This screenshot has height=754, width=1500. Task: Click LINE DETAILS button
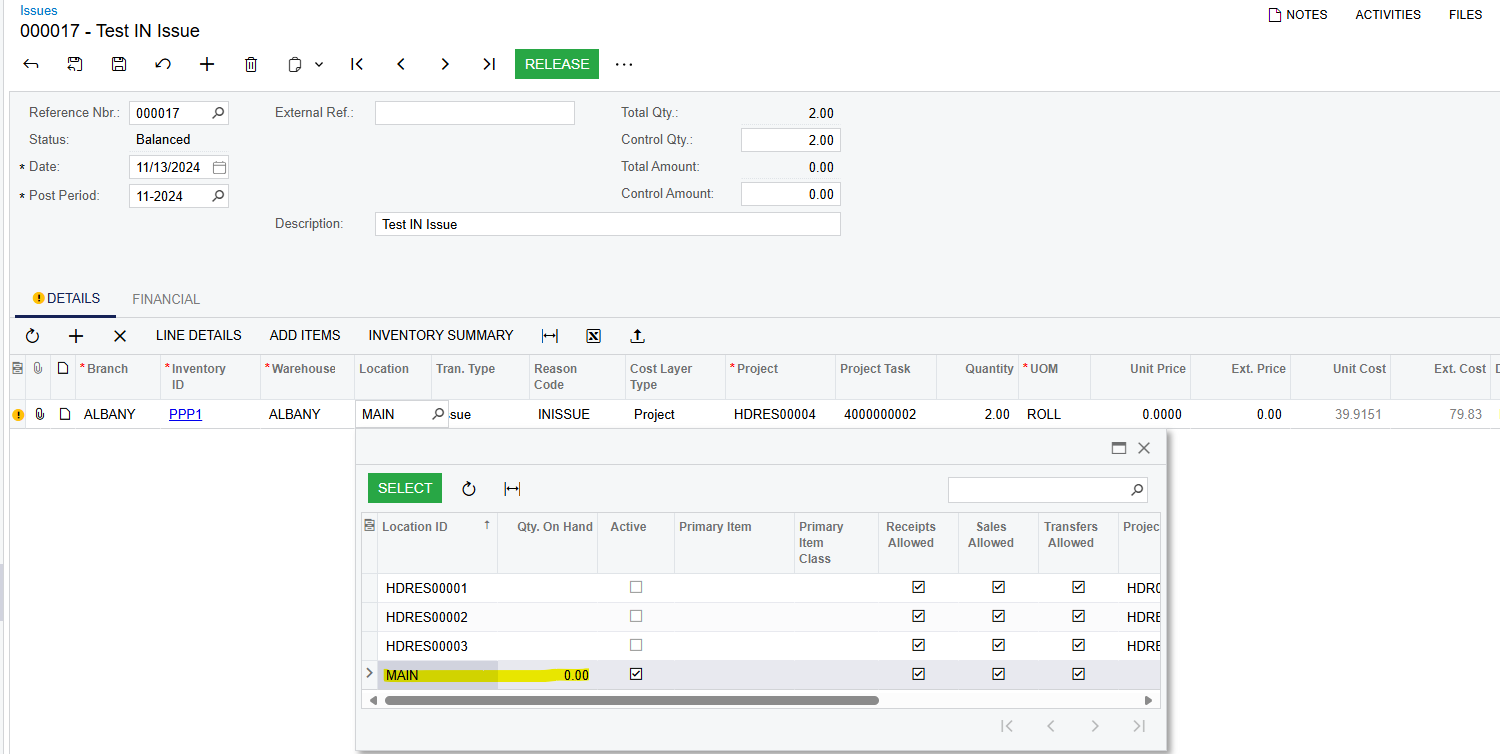tap(199, 335)
